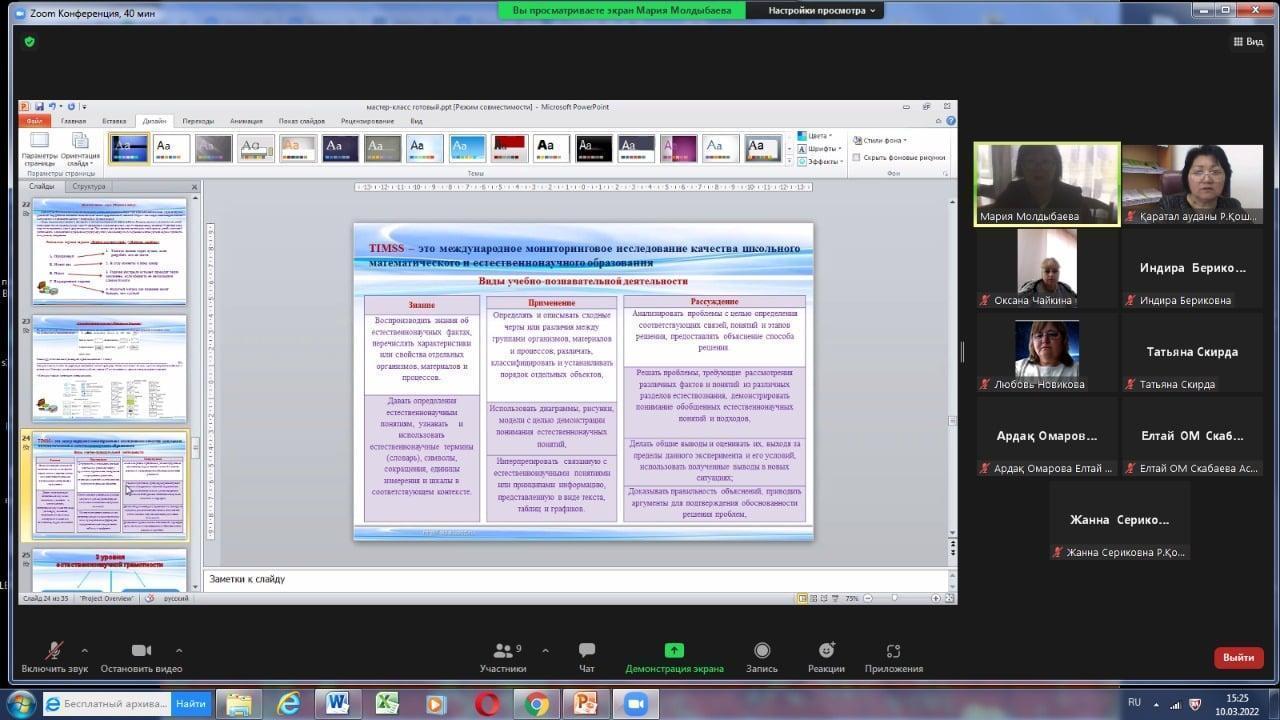The width and height of the screenshot is (1280, 720).
Task: Open the Настройки просмотра dropdown
Action: pos(823,10)
